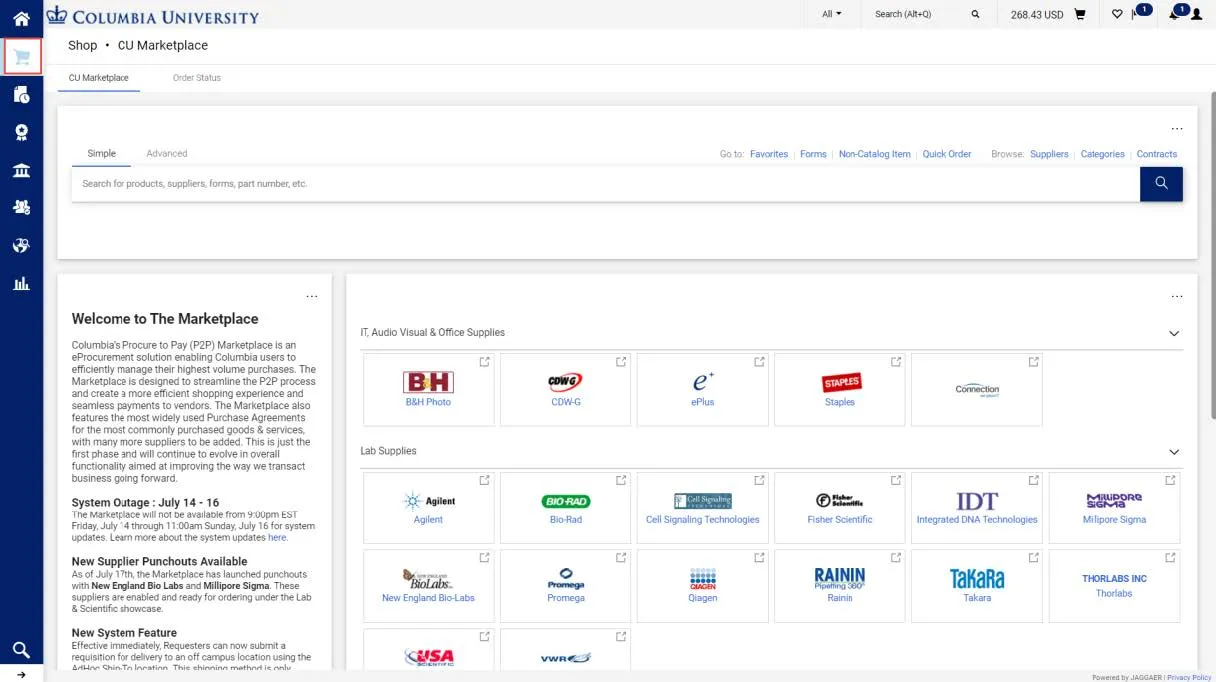Browse Suppliers link
The image size is (1216, 682).
pos(1049,154)
